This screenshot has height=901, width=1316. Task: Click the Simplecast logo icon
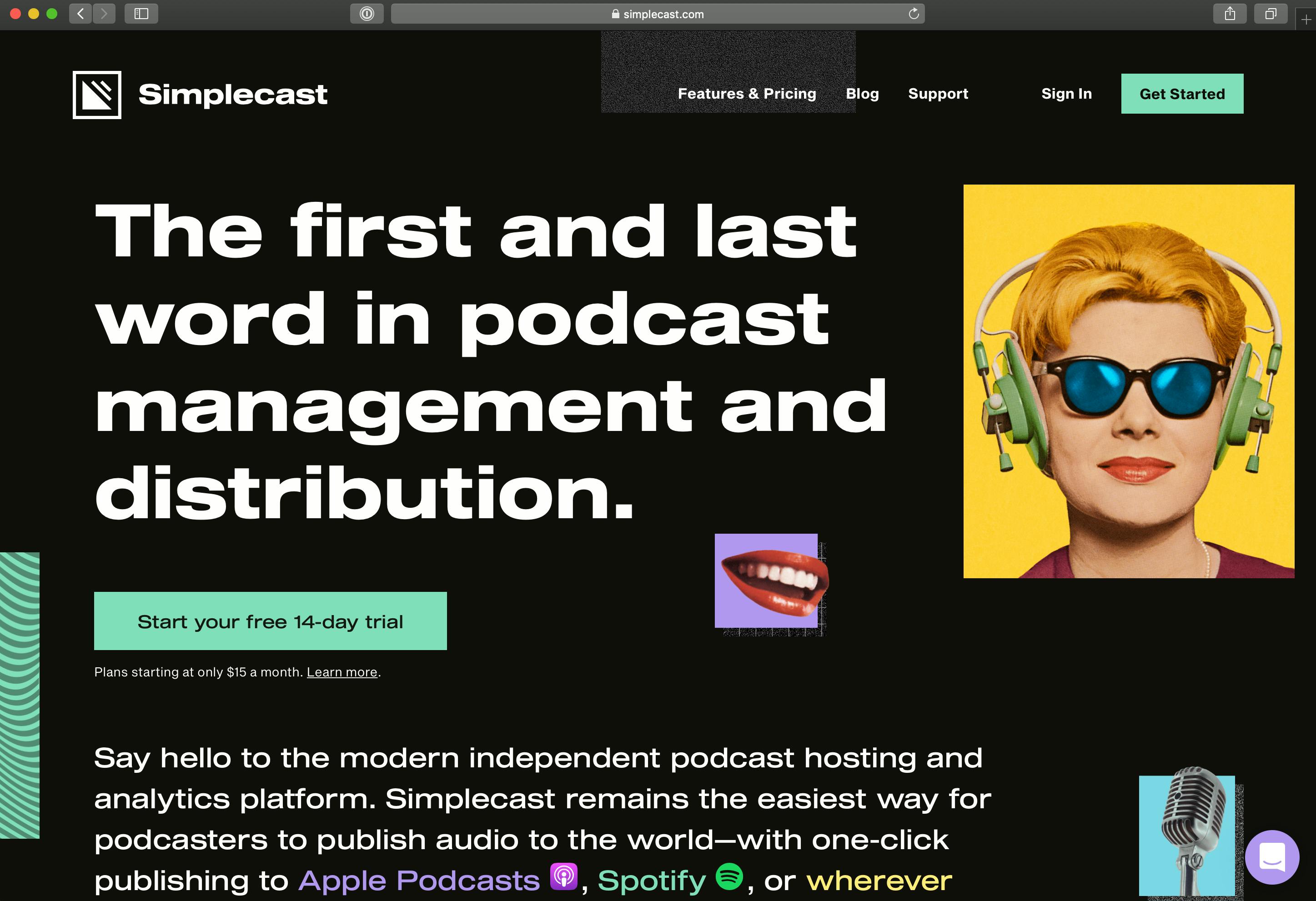click(97, 95)
